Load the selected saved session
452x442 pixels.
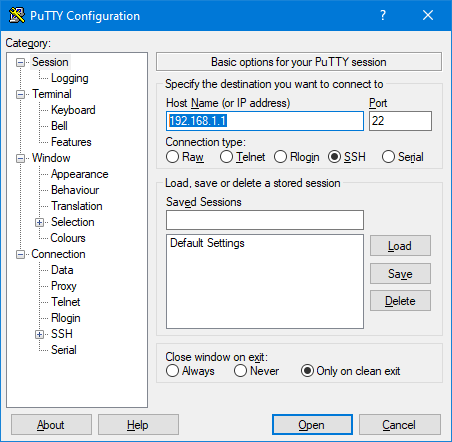[x=400, y=246]
